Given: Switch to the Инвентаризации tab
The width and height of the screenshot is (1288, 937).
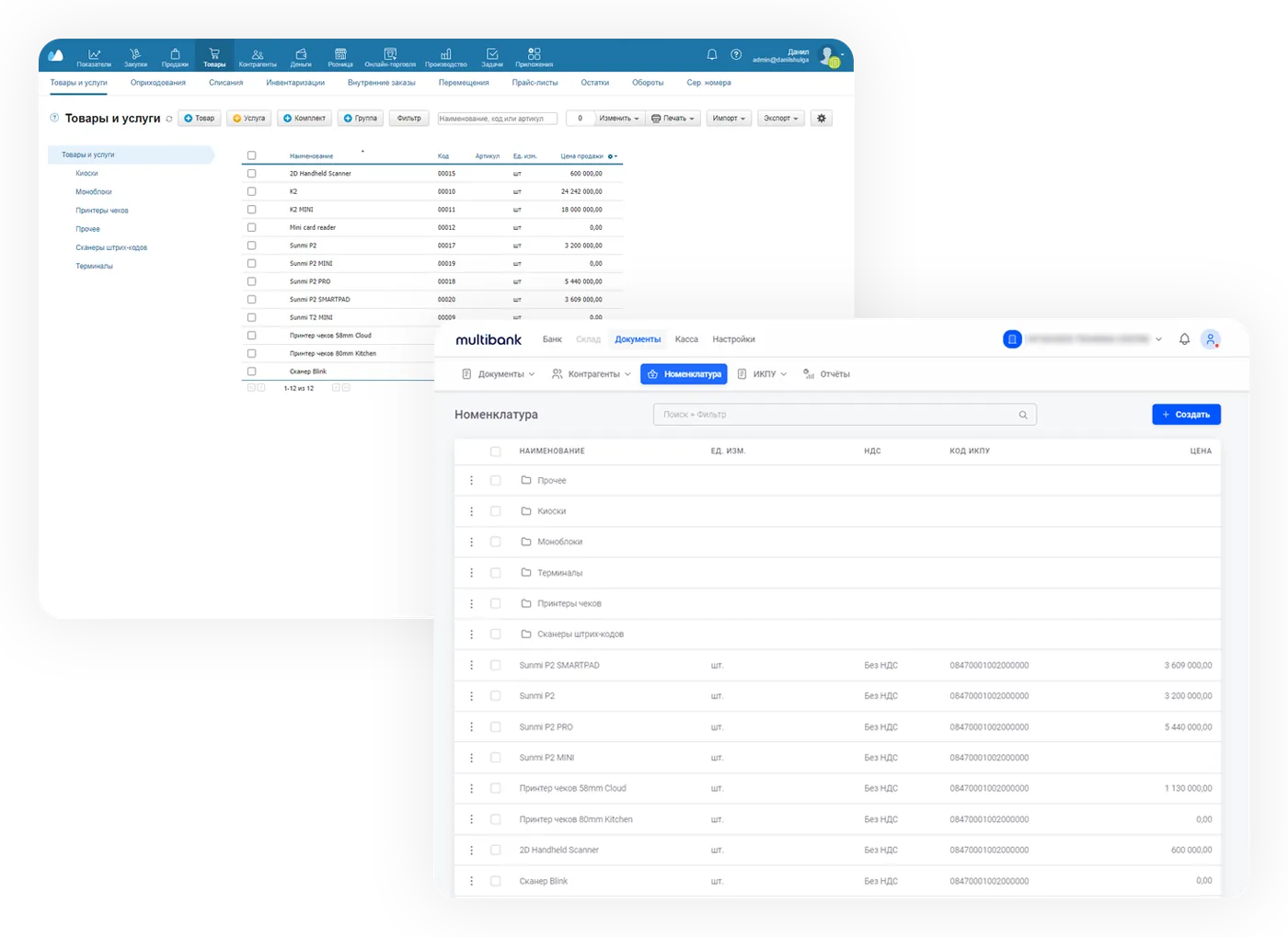Looking at the screenshot, I should (x=295, y=83).
